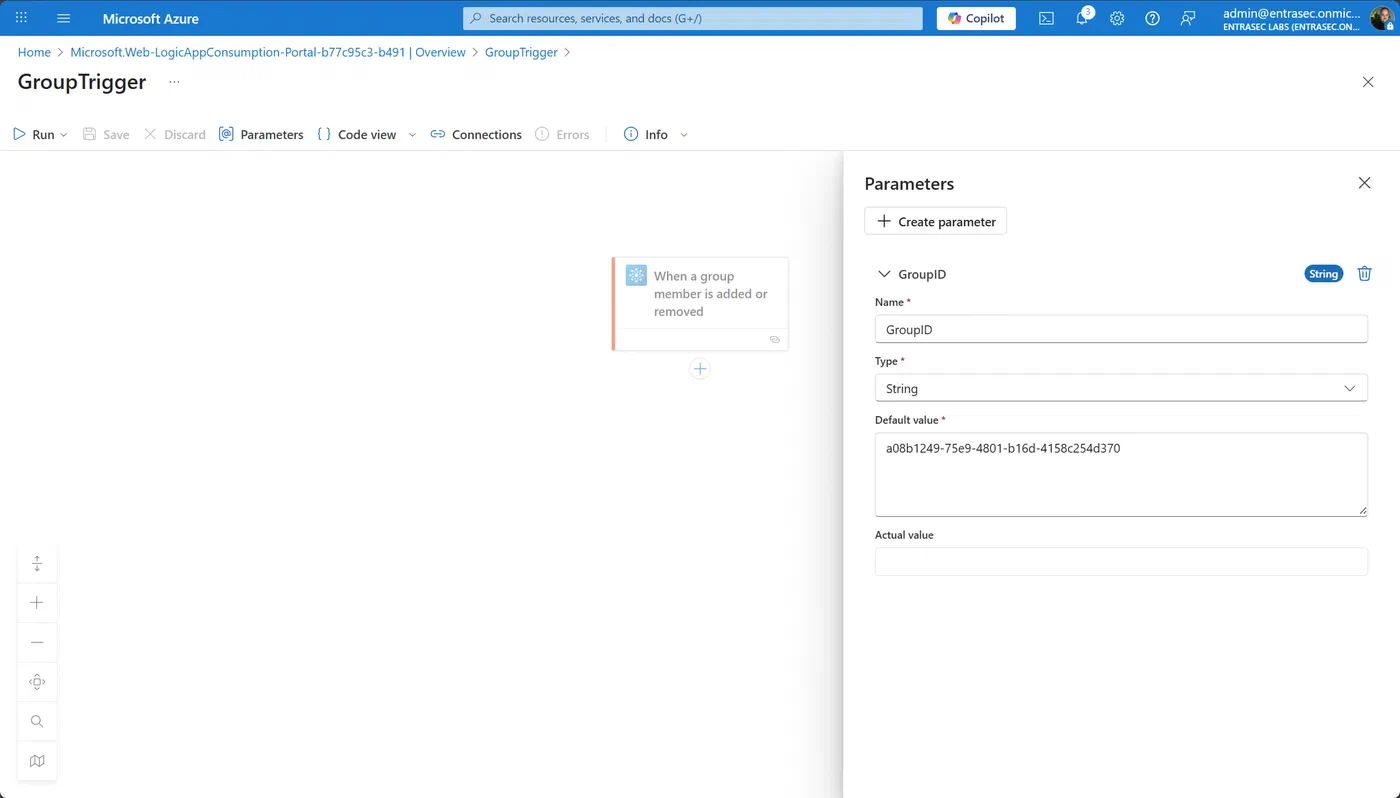This screenshot has height=798, width=1400.
Task: Open the canvas search magnifier tool
Action: tap(37, 721)
